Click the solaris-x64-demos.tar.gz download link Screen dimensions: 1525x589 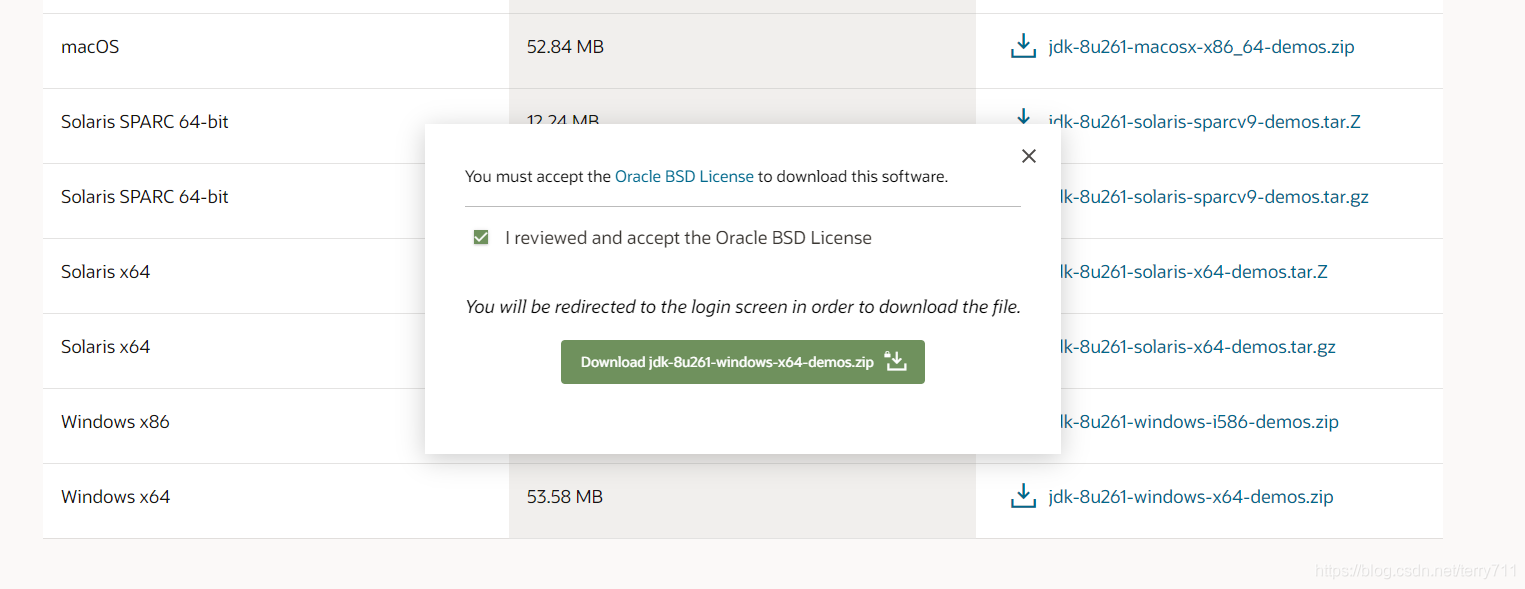coord(1198,347)
